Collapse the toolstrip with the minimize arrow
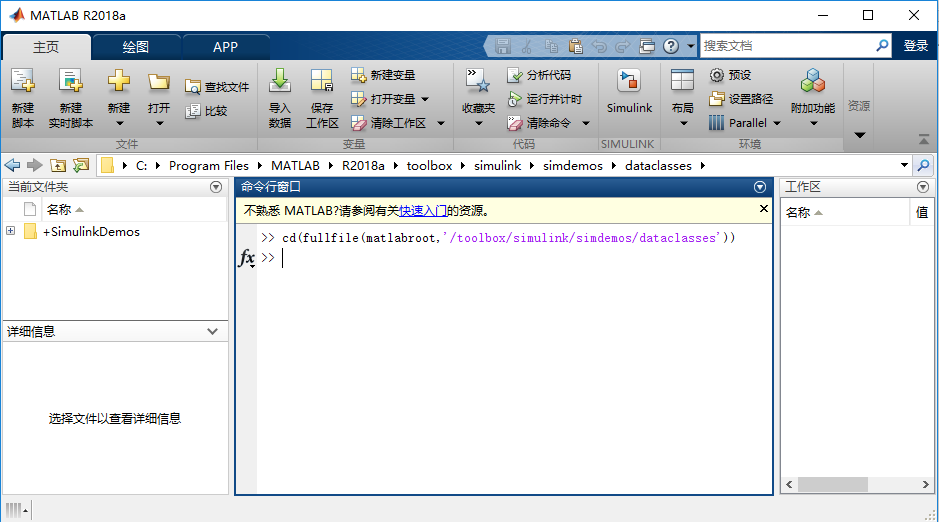The height and width of the screenshot is (522, 939). (924, 140)
